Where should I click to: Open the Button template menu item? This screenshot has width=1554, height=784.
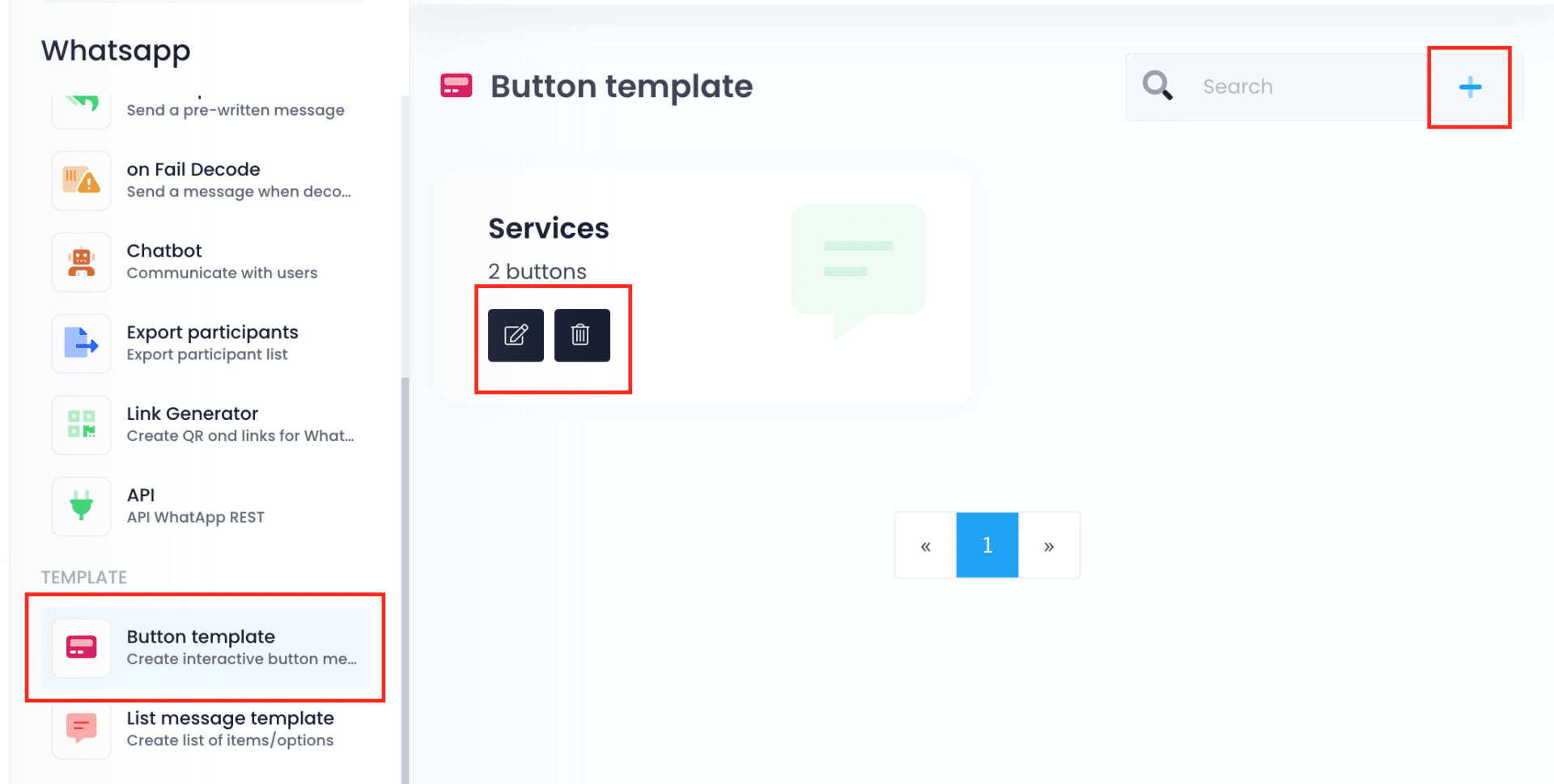pyautogui.click(x=202, y=647)
